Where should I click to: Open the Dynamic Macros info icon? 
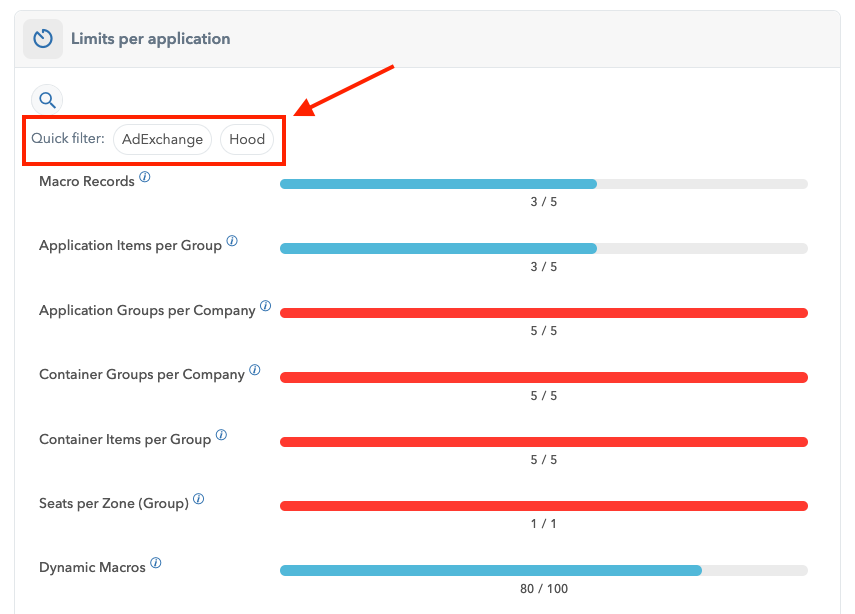(x=156, y=563)
